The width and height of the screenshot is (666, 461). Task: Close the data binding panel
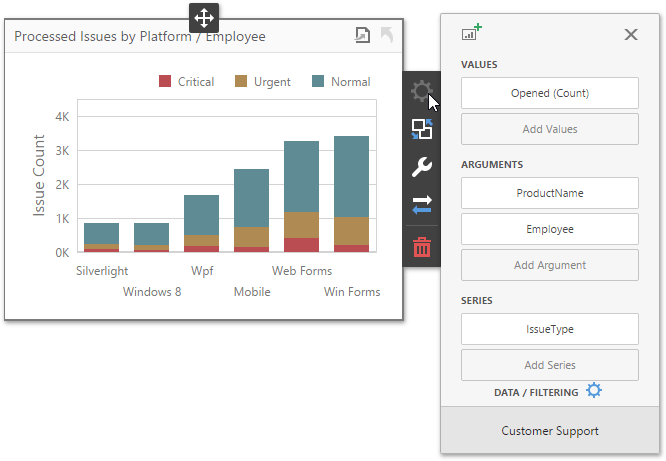631,34
